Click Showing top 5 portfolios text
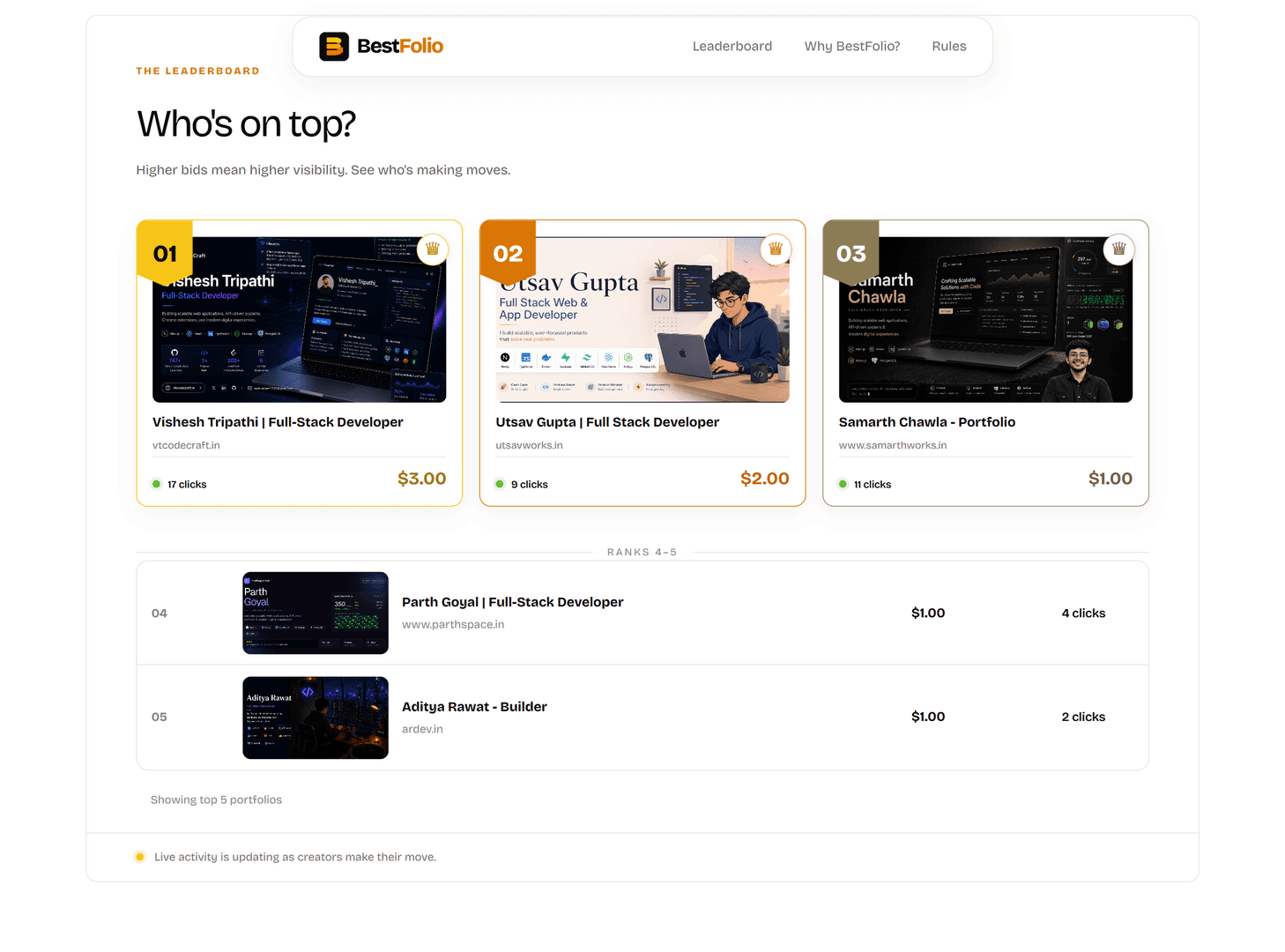The height and width of the screenshot is (952, 1285). 216,800
